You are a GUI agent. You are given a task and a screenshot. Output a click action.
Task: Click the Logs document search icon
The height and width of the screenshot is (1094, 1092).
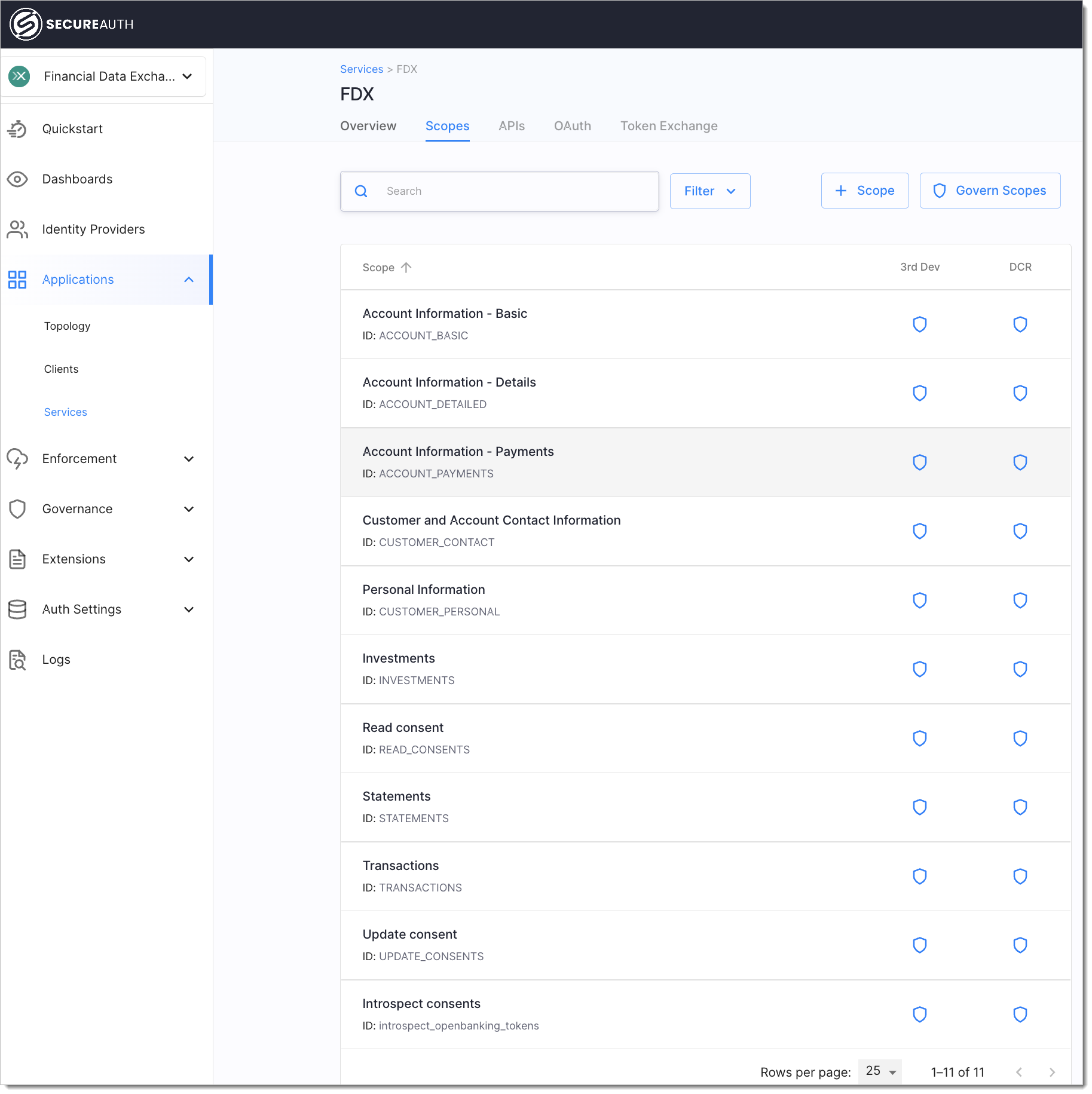tap(17, 660)
